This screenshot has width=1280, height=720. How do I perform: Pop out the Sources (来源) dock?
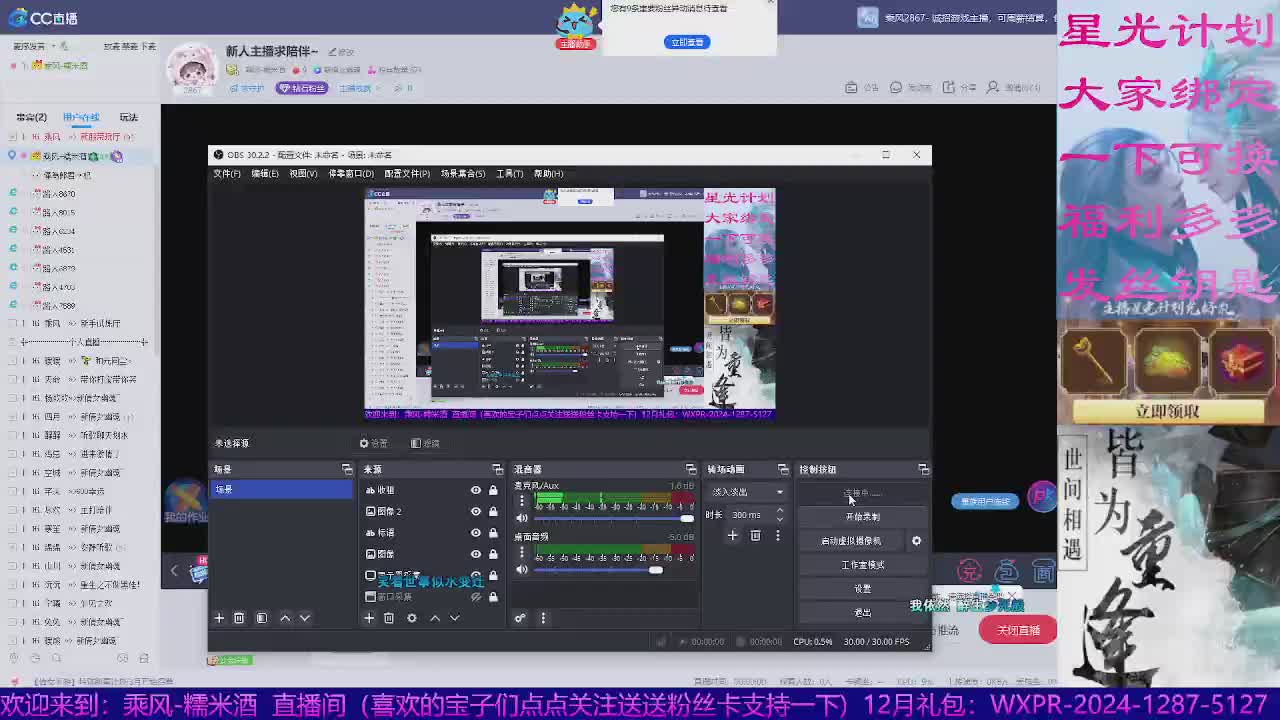pyautogui.click(x=497, y=469)
